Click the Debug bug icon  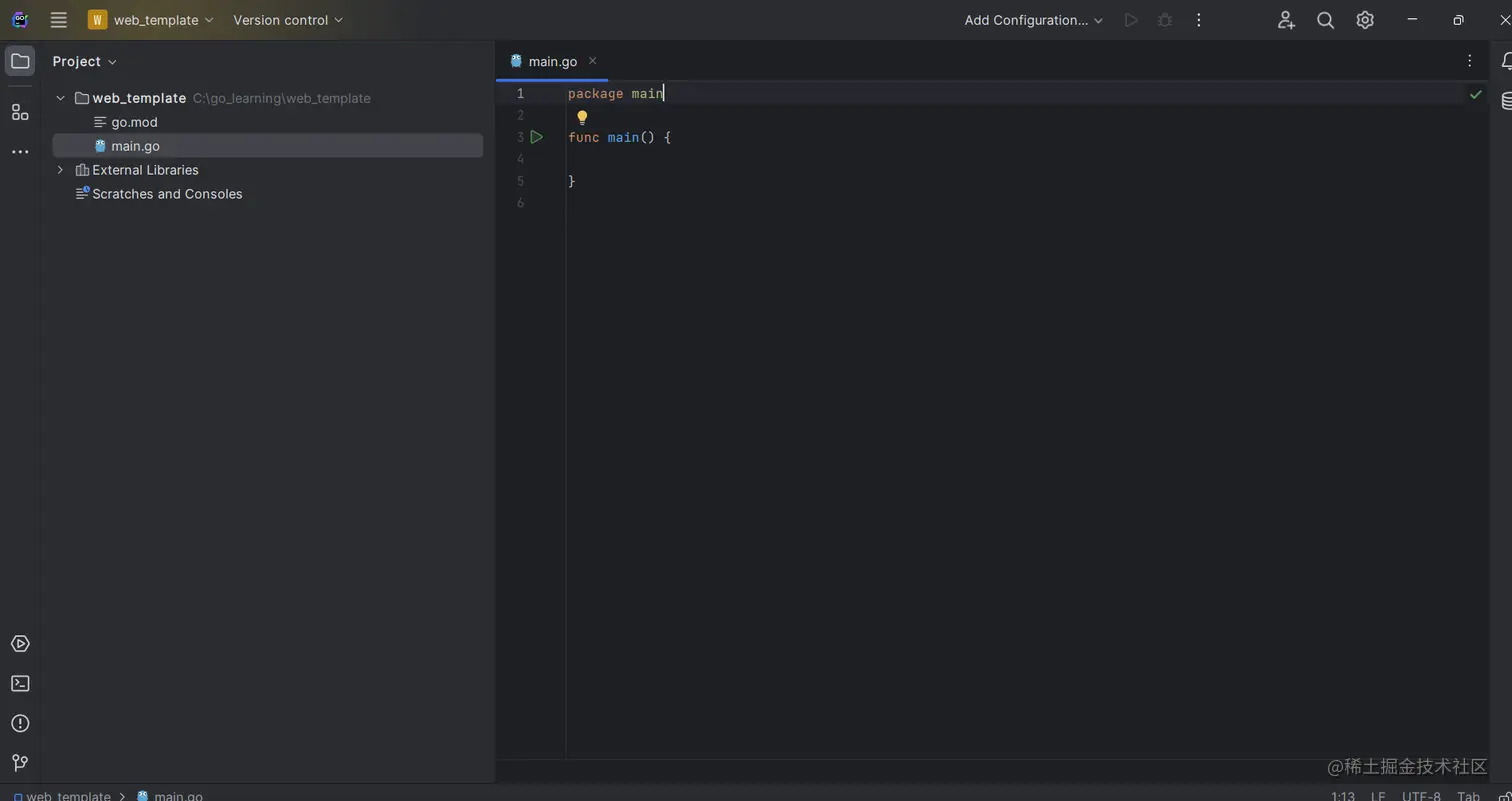tap(1165, 20)
